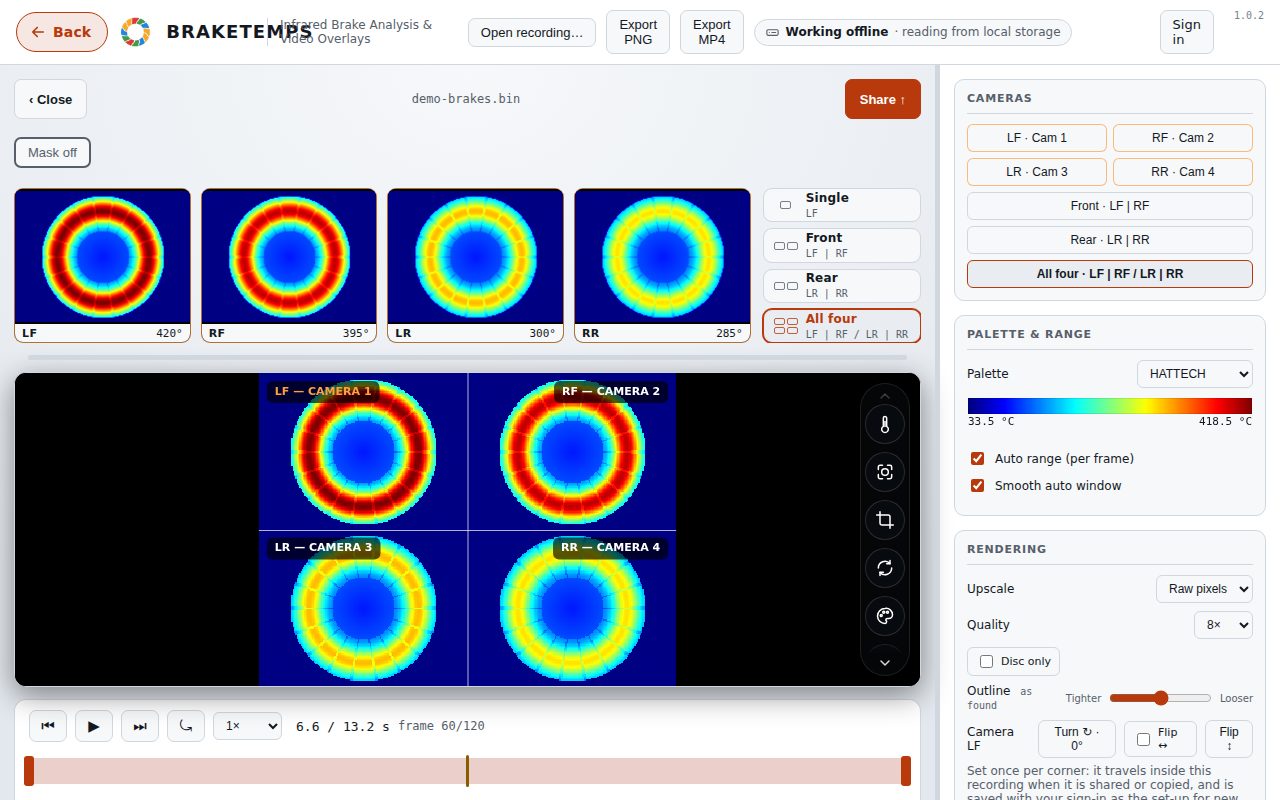The height and width of the screenshot is (800, 1280).
Task: Open the color palette tool
Action: (884, 616)
